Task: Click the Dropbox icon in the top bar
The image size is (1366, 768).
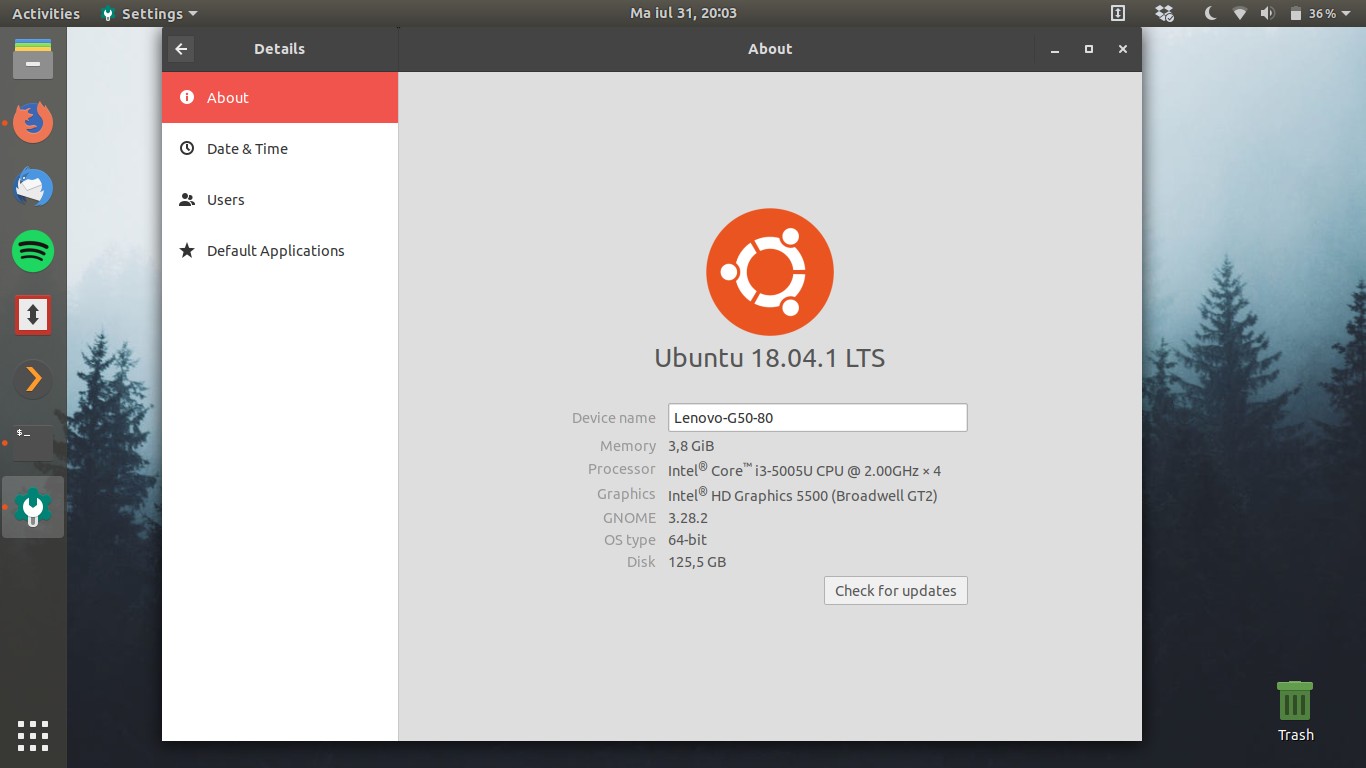Action: pos(1164,14)
